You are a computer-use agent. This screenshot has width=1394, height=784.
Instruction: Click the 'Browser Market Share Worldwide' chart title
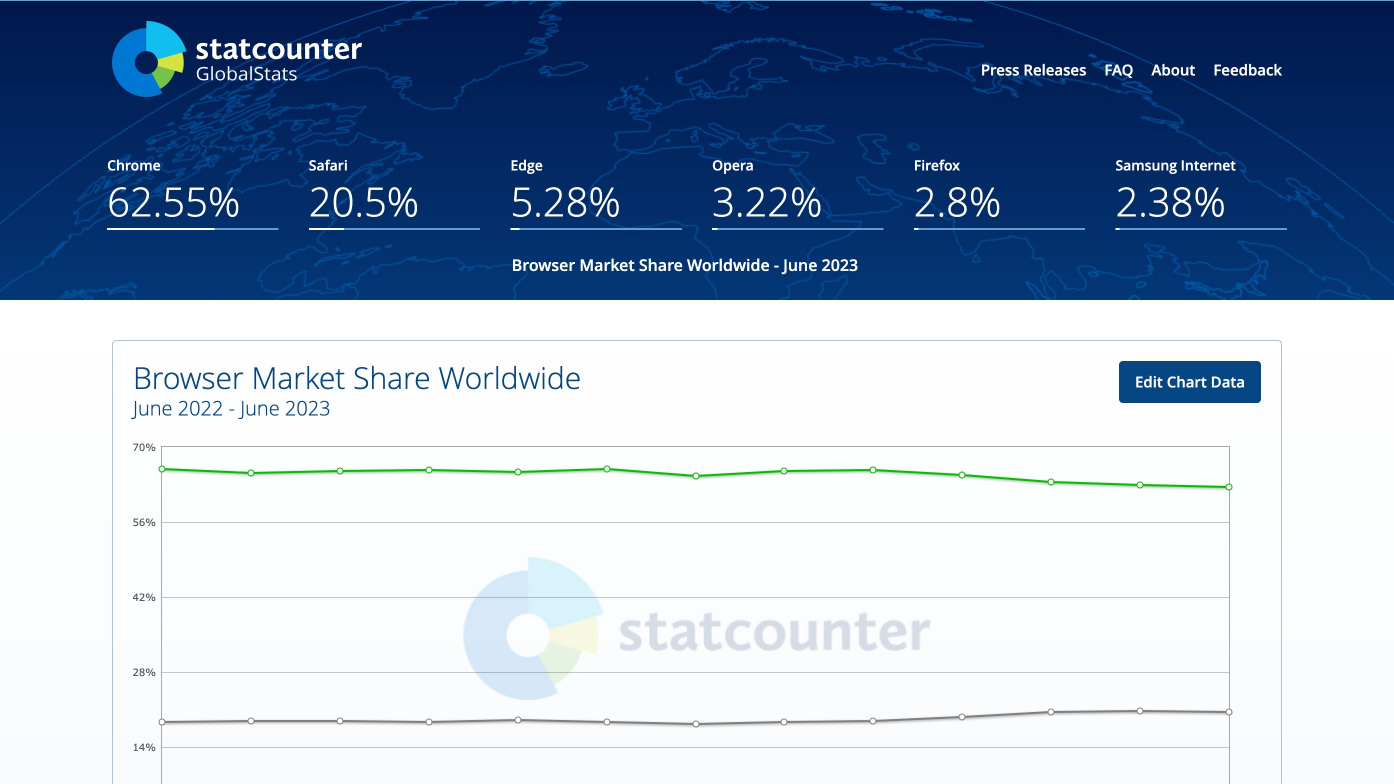357,378
